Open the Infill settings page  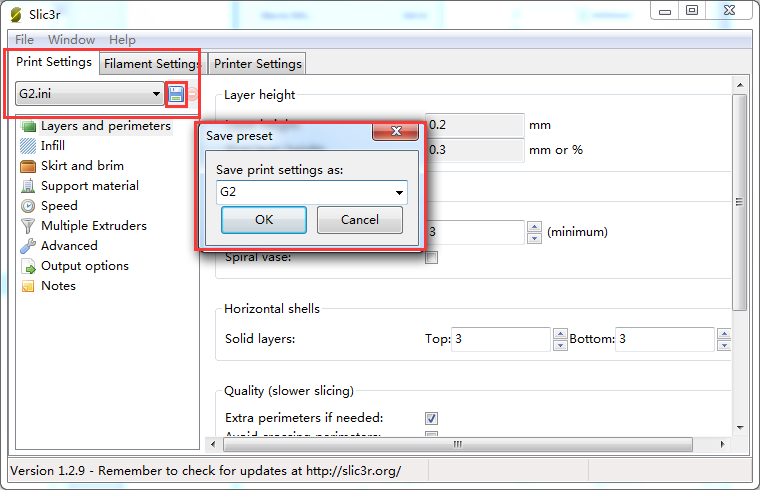tap(53, 146)
